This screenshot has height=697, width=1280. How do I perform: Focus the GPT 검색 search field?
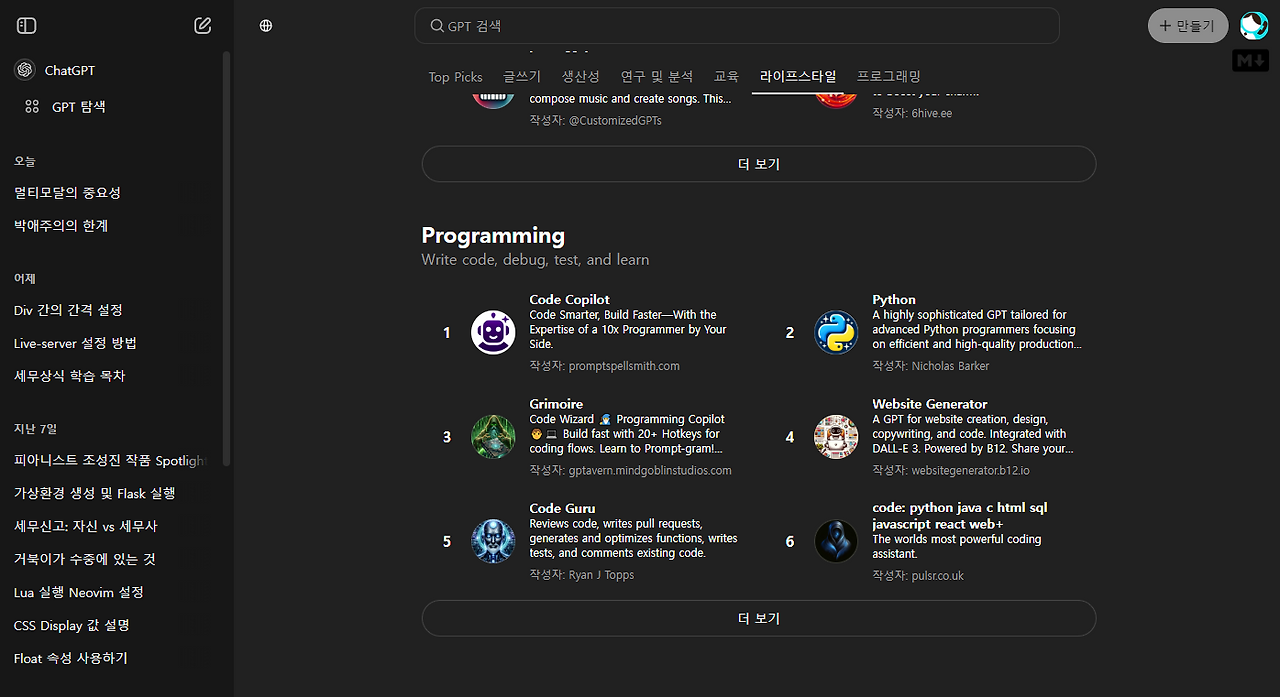point(737,26)
